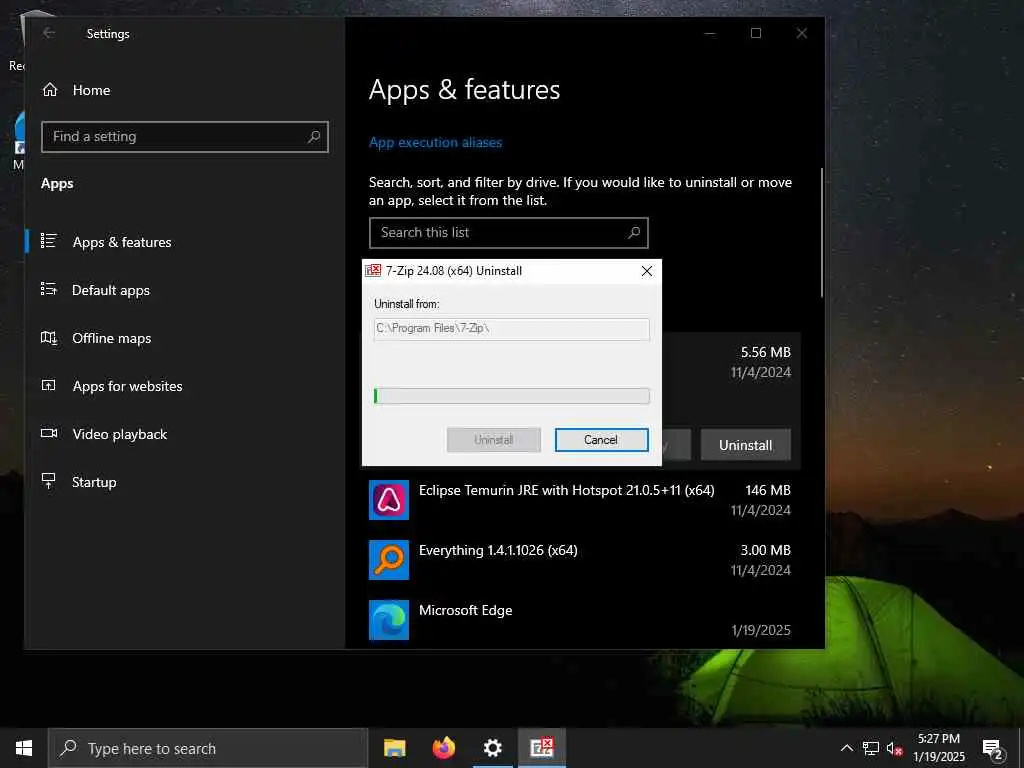Click magnifier icon in Search this list
Screen dimensions: 1024x768
point(633,232)
